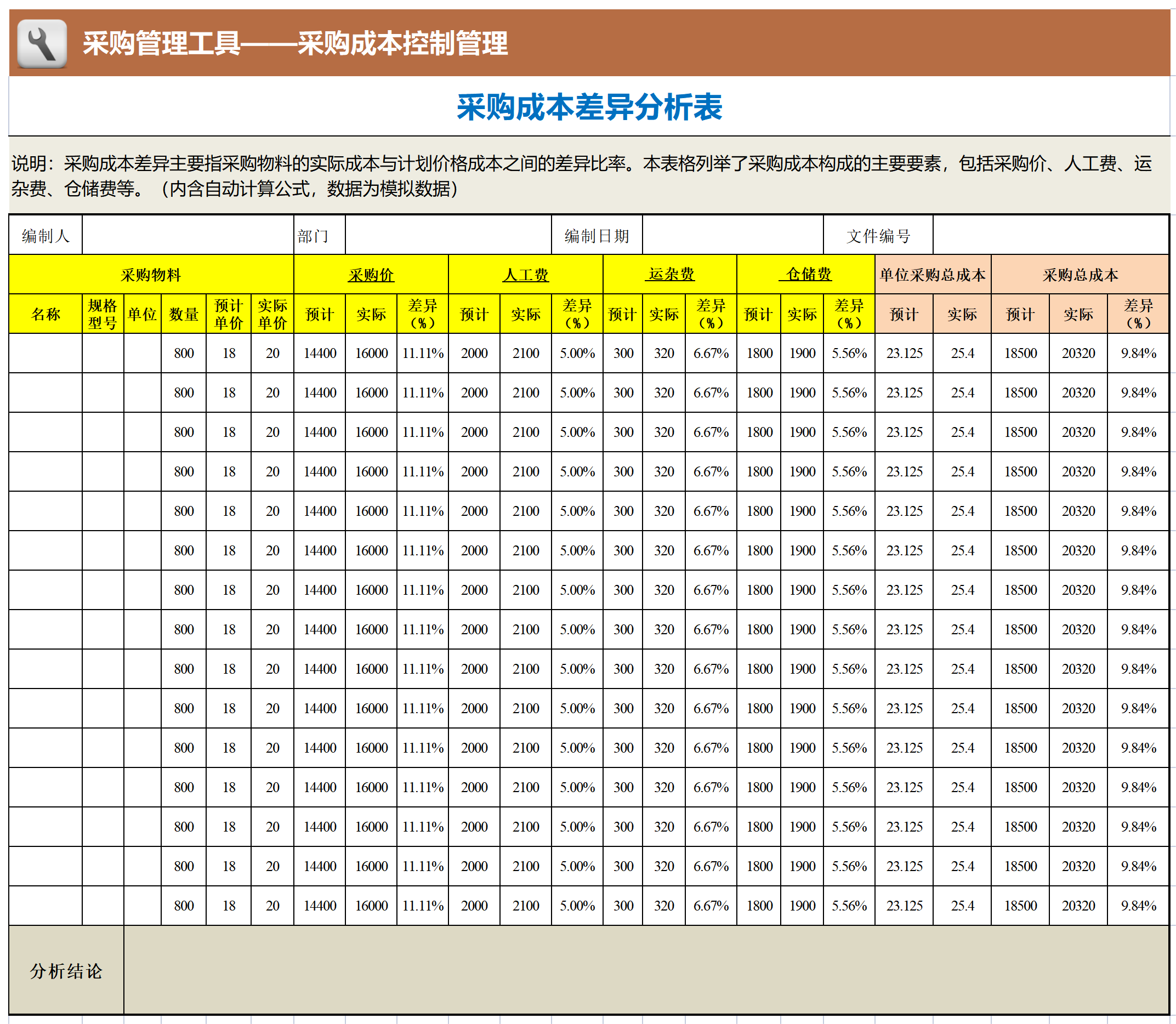Screen dimensions: 1176x1024
Task: Select last data row value 20320
Action: tap(1078, 906)
